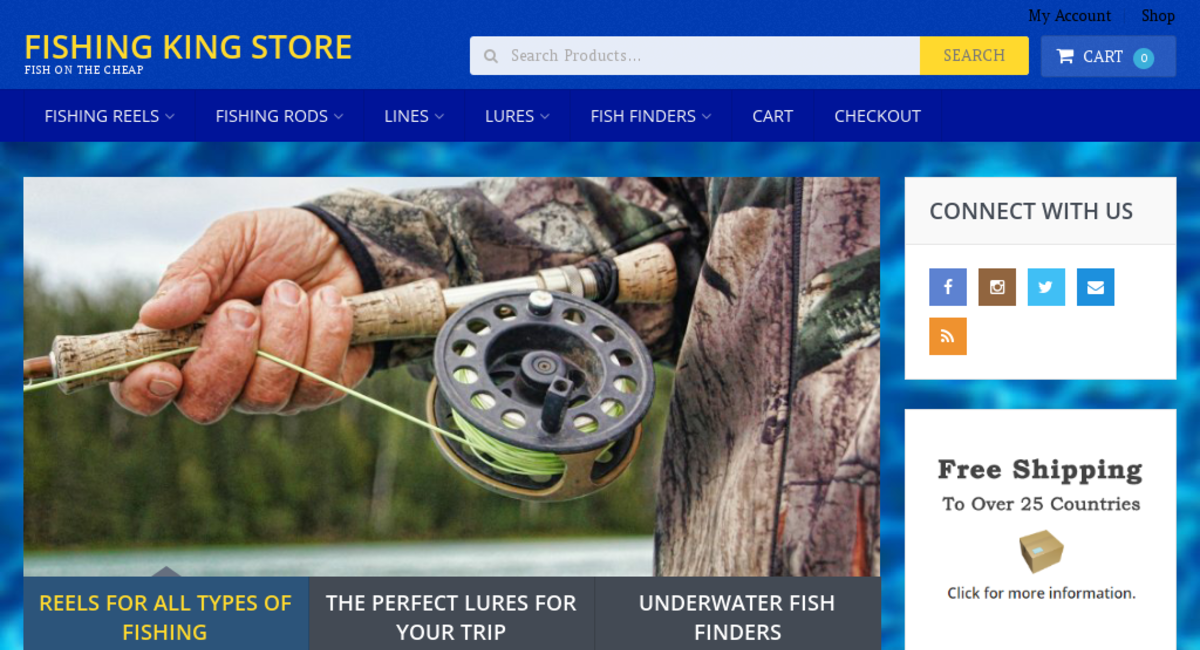Open the My Account link
1200x650 pixels.
coord(1069,16)
